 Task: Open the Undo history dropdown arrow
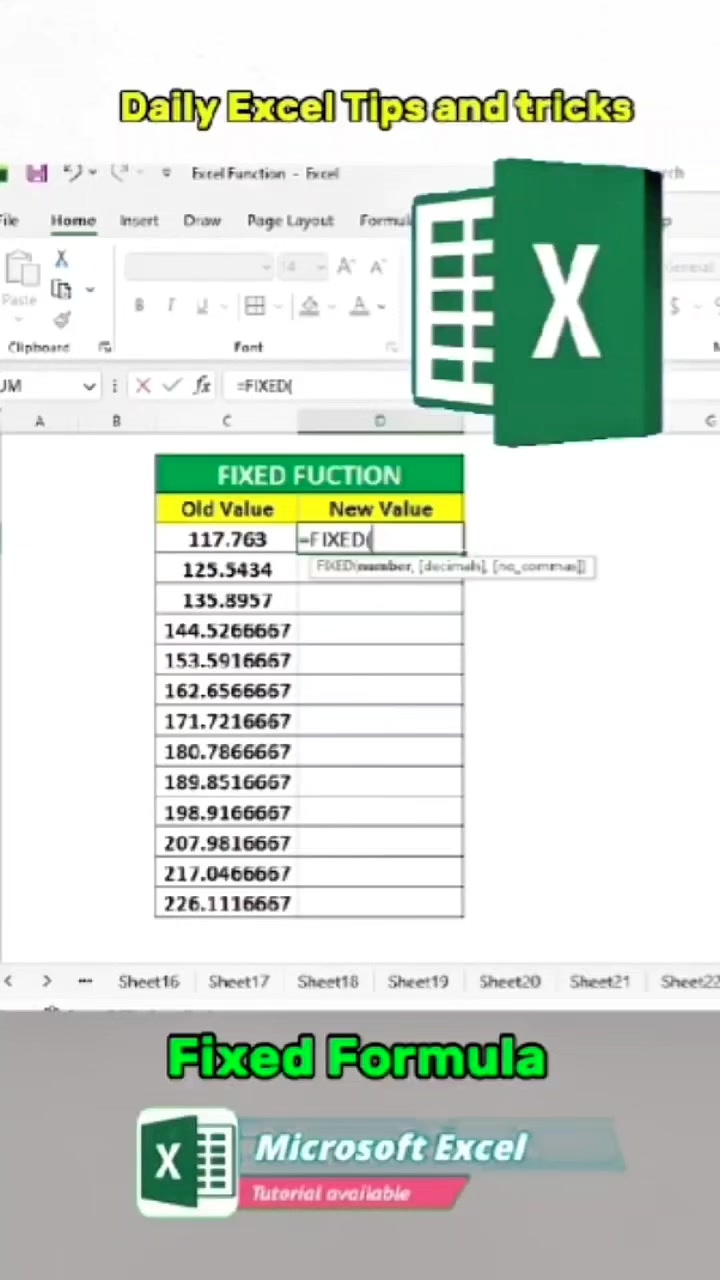92,173
